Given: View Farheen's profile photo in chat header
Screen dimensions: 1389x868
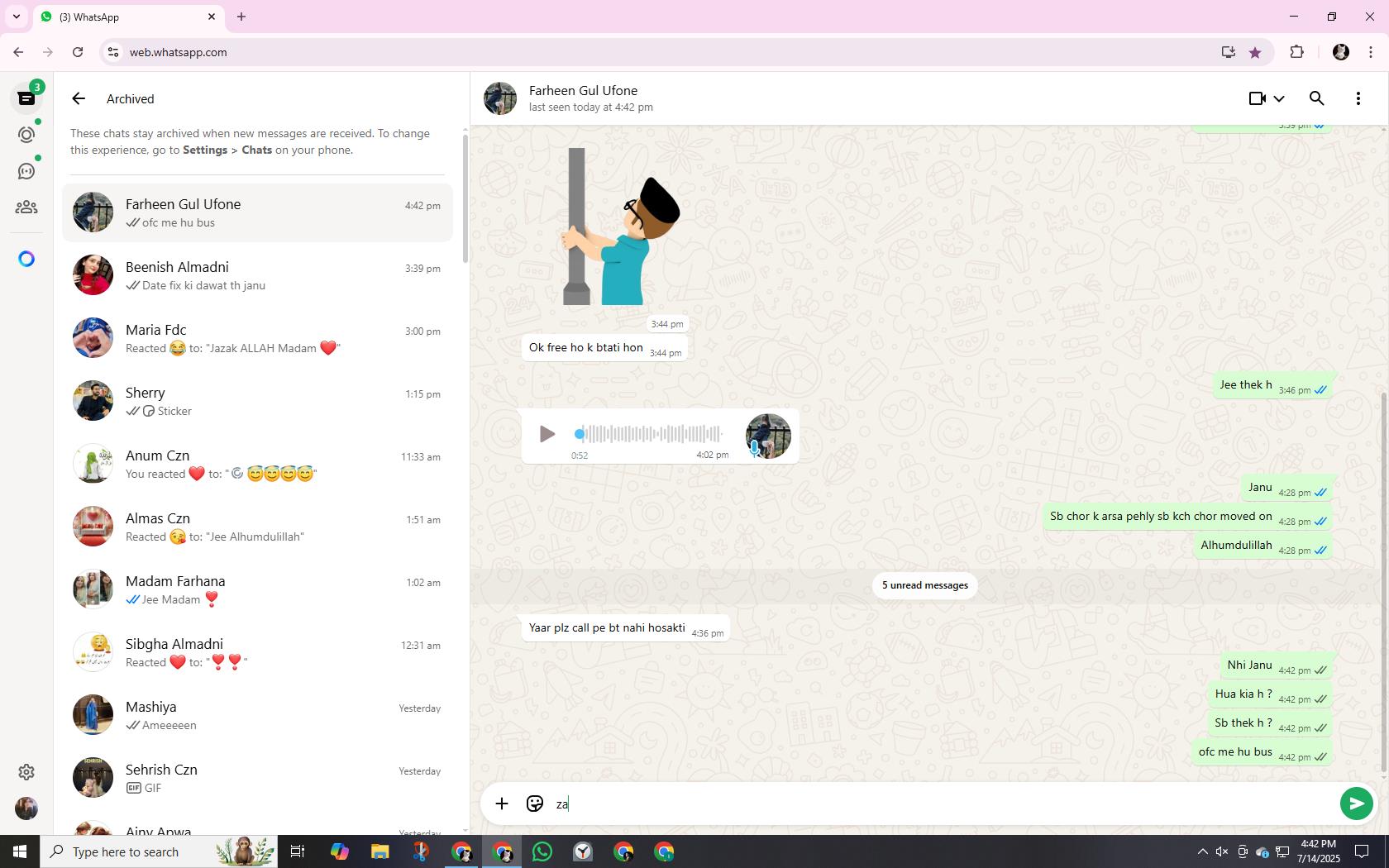Looking at the screenshot, I should coord(500,98).
